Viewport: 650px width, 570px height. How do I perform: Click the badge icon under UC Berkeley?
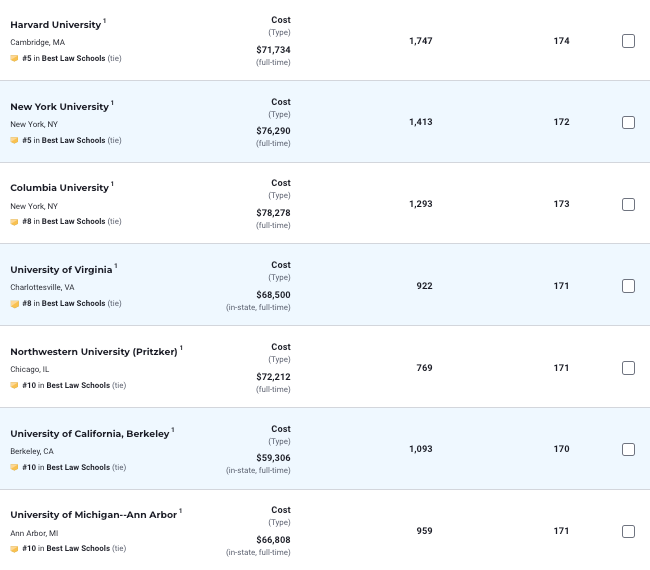[x=14, y=467]
